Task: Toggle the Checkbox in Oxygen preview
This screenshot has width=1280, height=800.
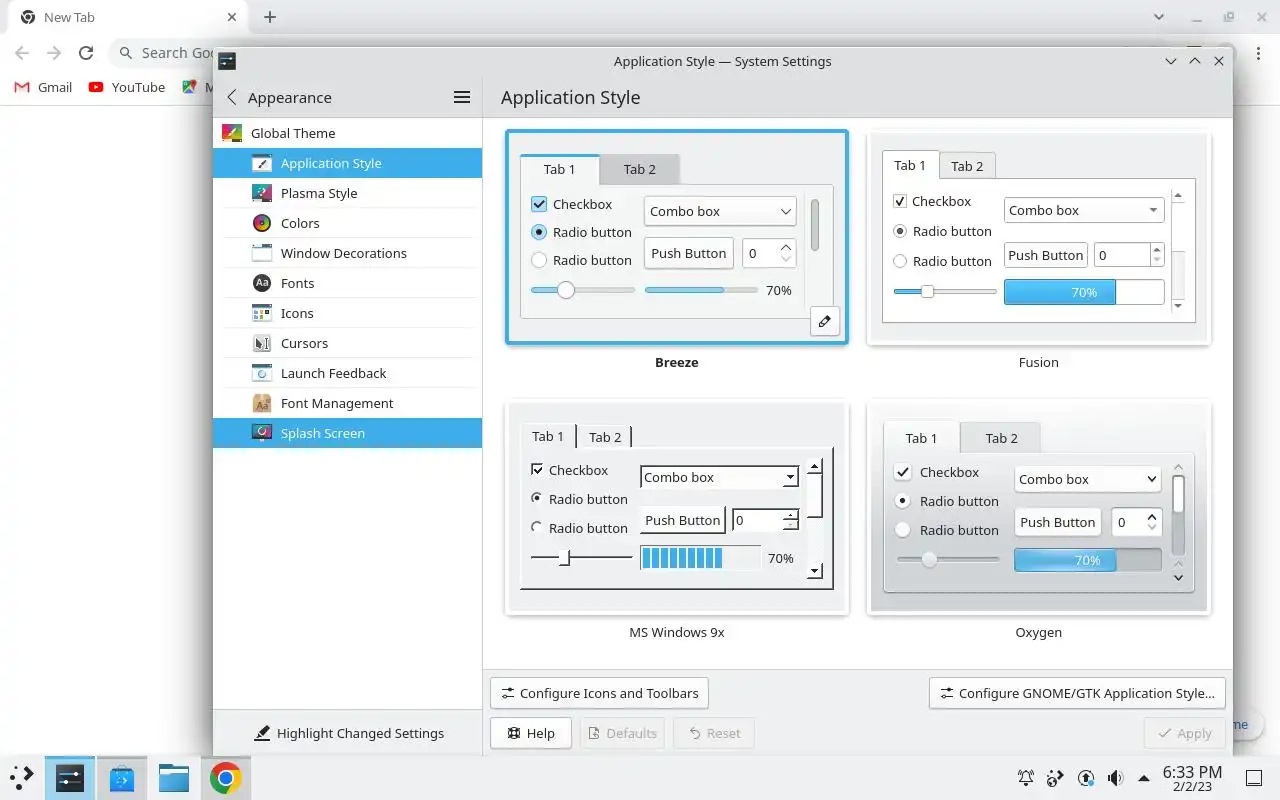Action: (x=903, y=472)
